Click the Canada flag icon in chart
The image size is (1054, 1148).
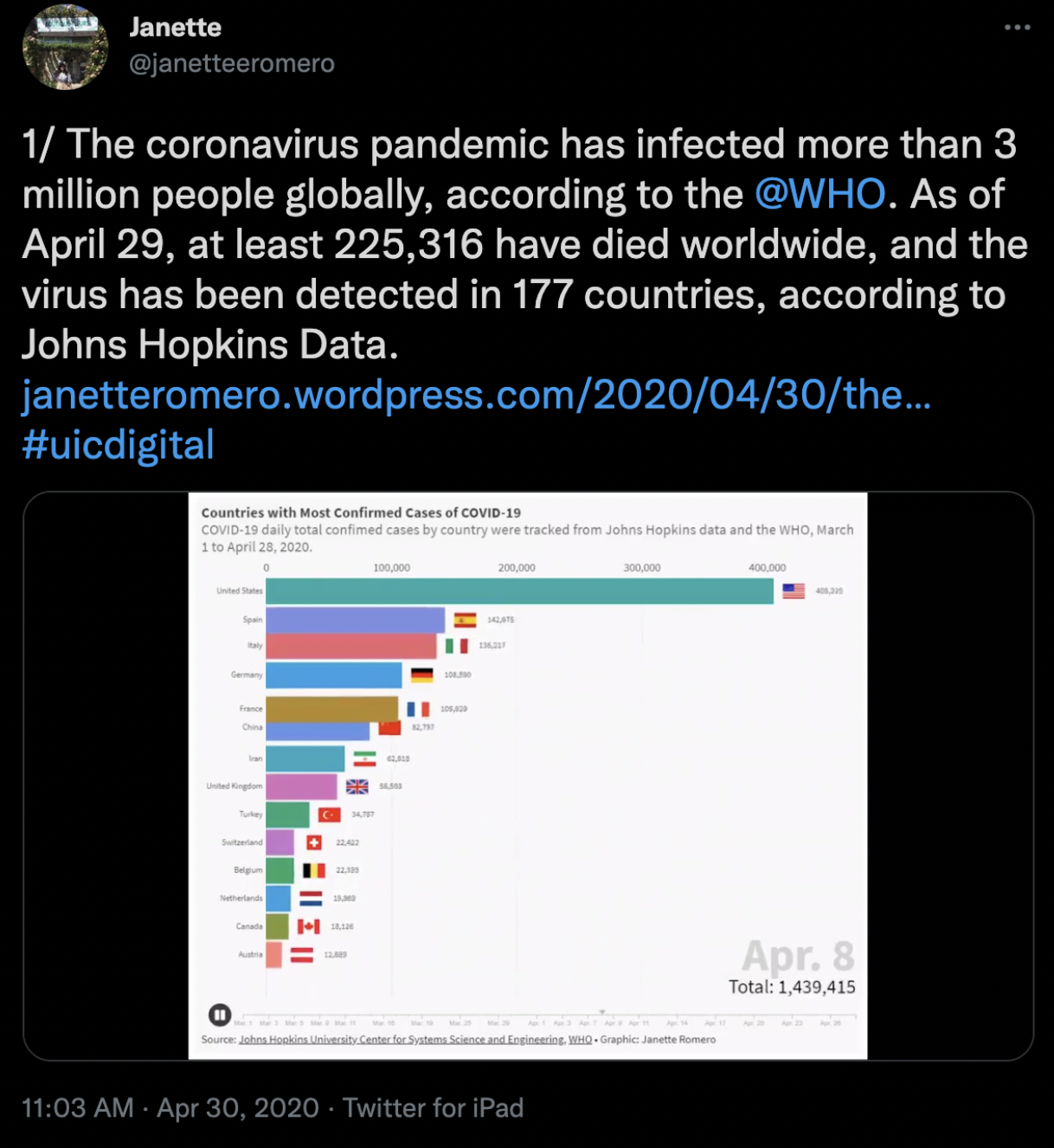coord(309,926)
